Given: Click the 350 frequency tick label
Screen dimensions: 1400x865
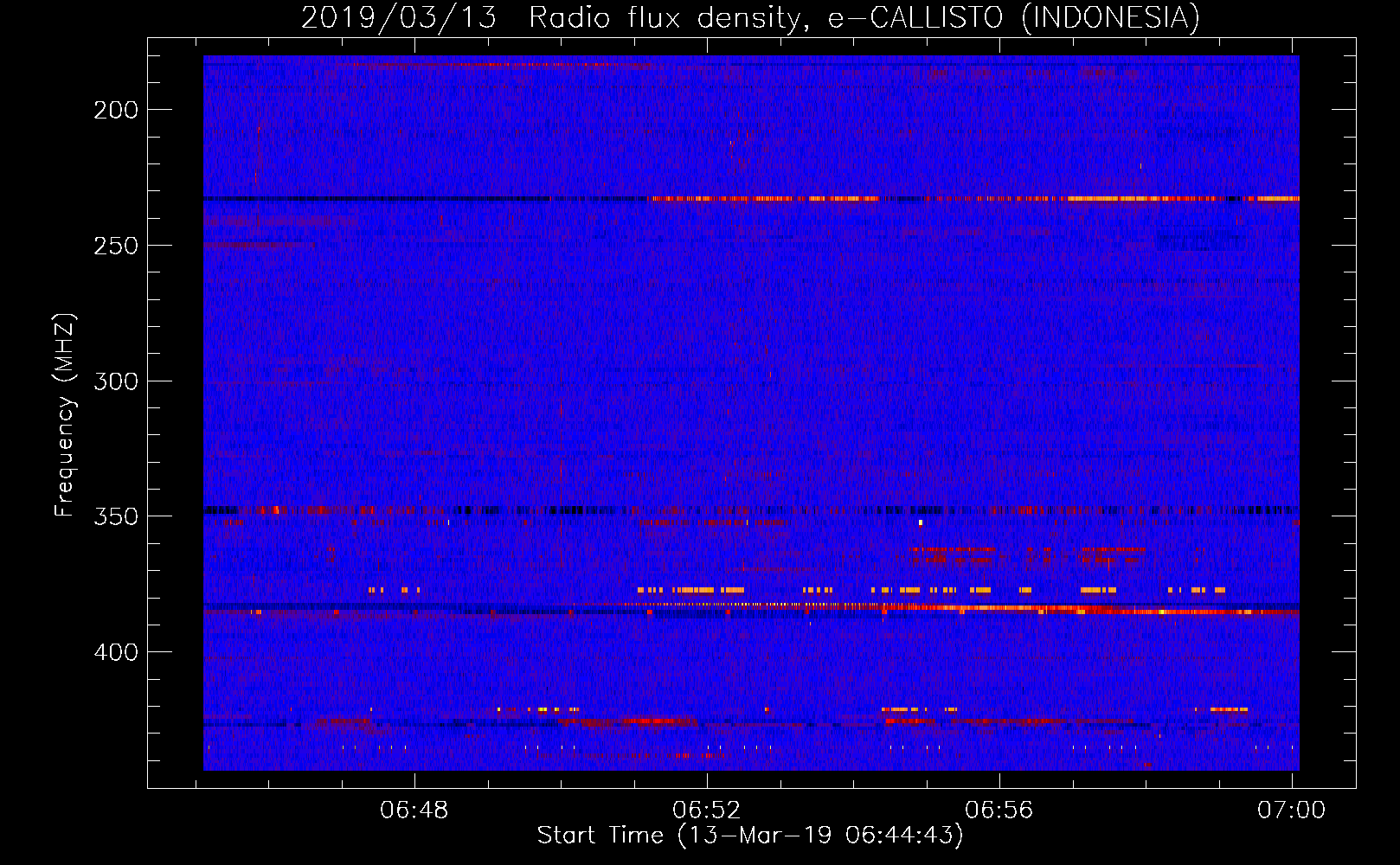Looking at the screenshot, I should tap(116, 516).
